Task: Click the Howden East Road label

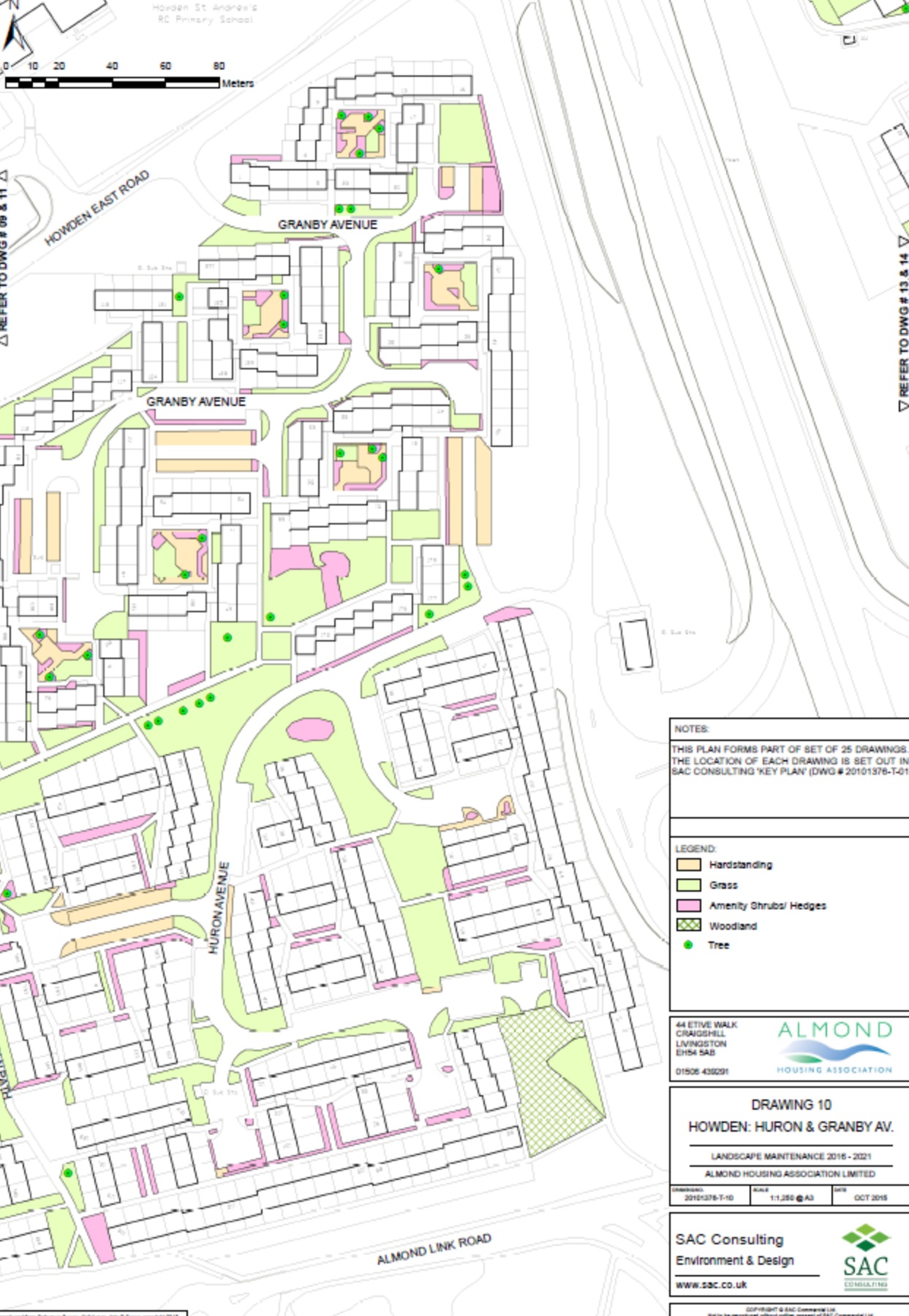Action: pyautogui.click(x=97, y=208)
